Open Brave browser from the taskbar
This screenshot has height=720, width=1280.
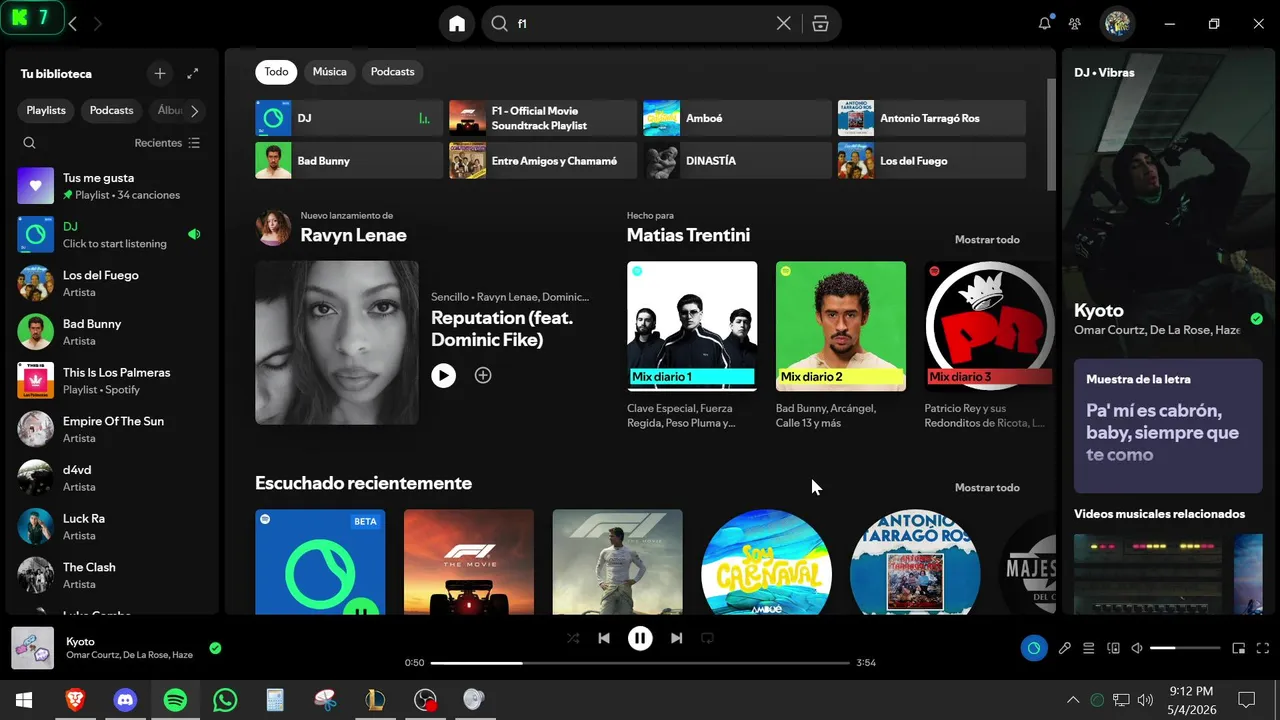75,700
